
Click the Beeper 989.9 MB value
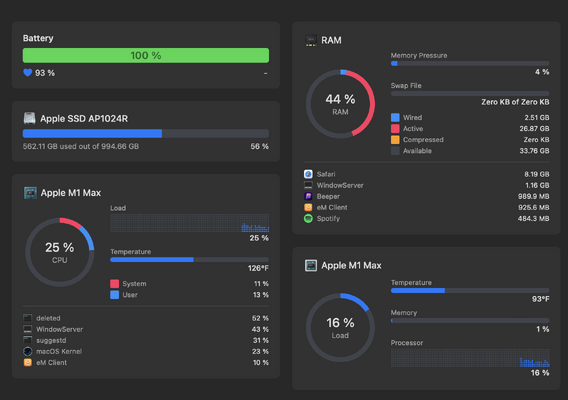click(534, 196)
